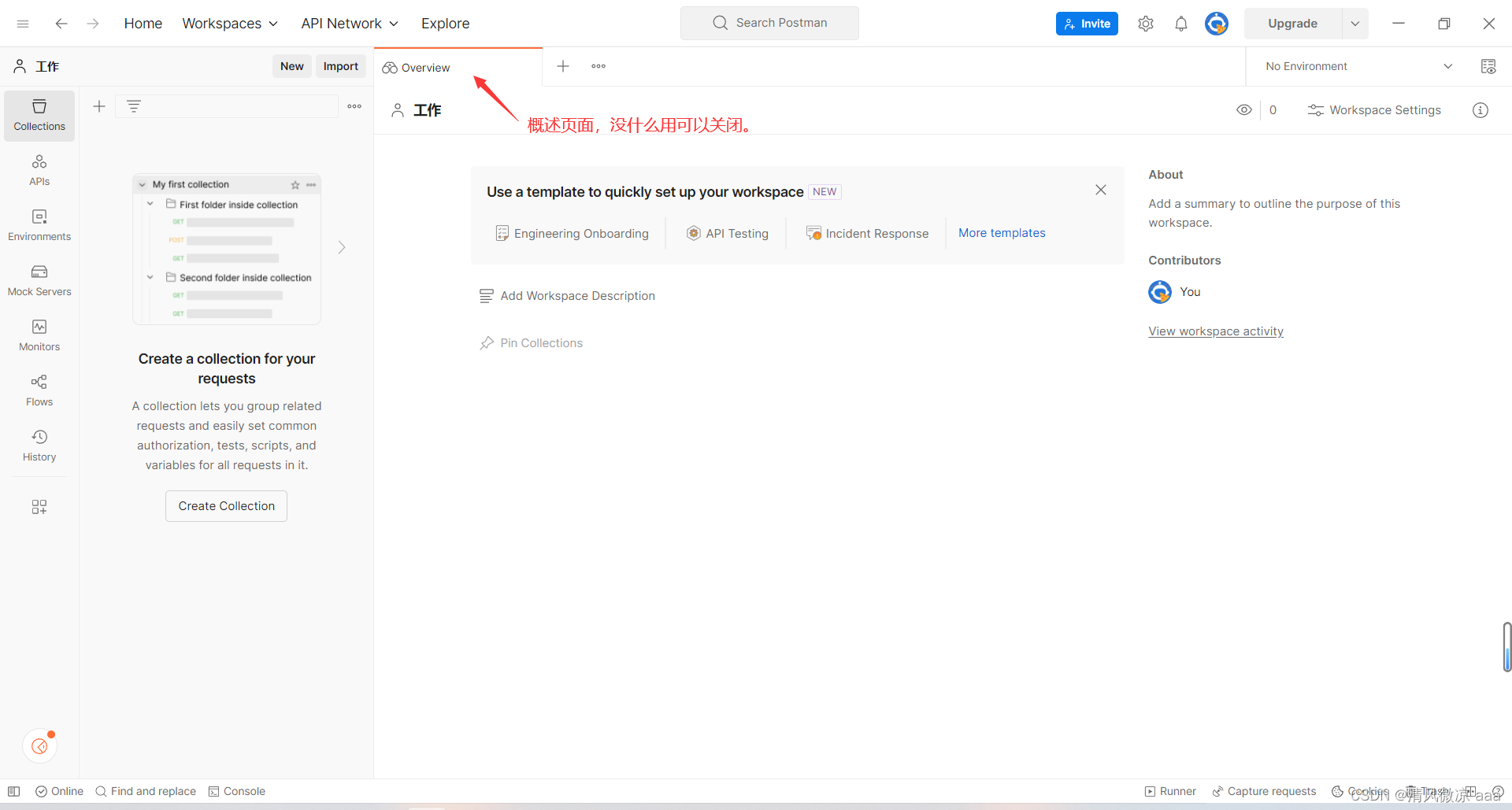Open View workspace activity link

[x=1216, y=331]
